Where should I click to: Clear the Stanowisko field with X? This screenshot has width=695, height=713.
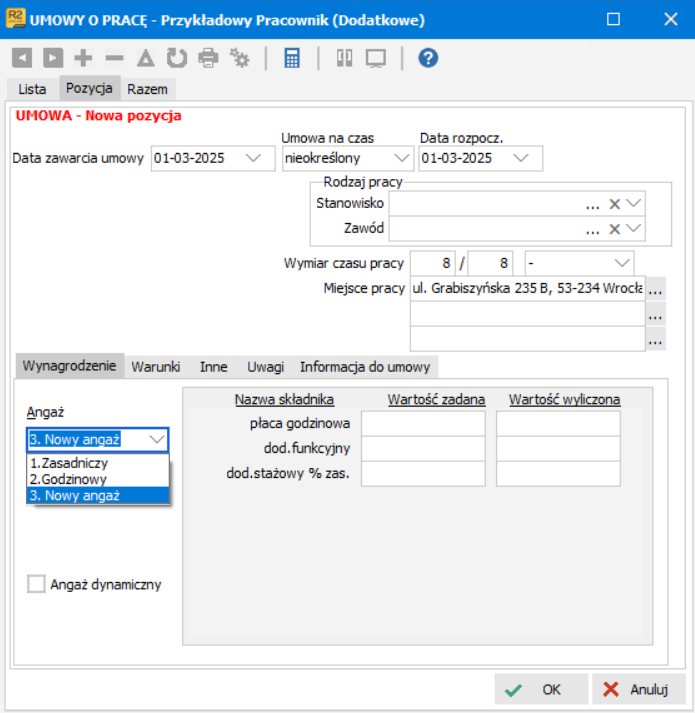(x=614, y=204)
